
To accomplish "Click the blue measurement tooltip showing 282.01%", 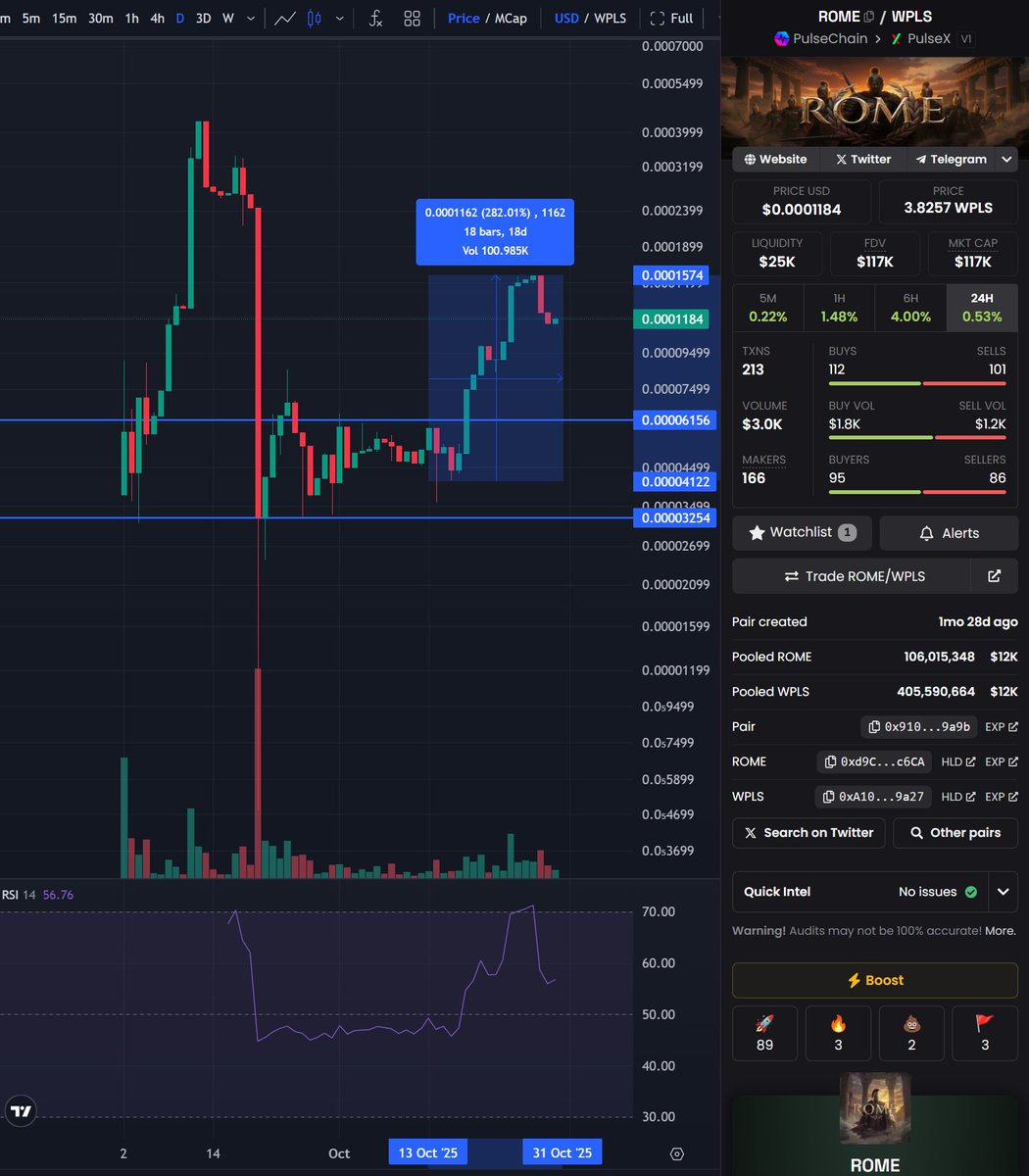I will (x=495, y=231).
